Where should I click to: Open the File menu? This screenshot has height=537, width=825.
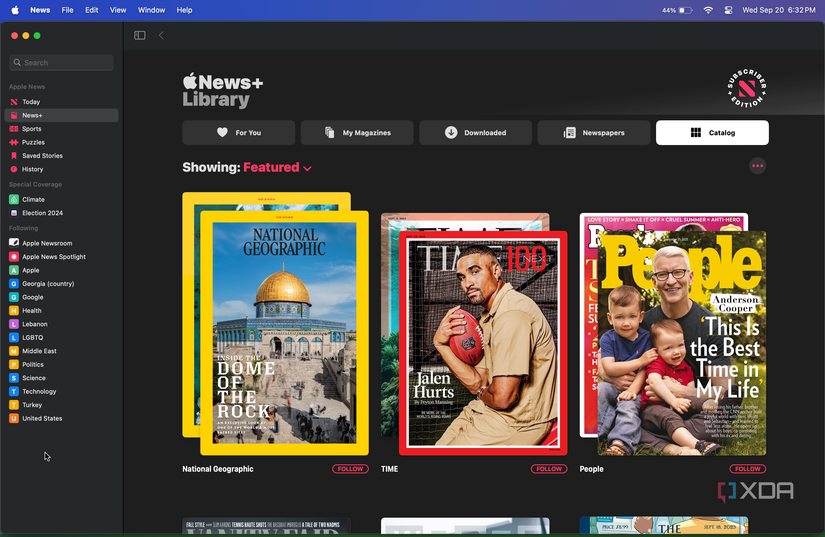tap(67, 10)
